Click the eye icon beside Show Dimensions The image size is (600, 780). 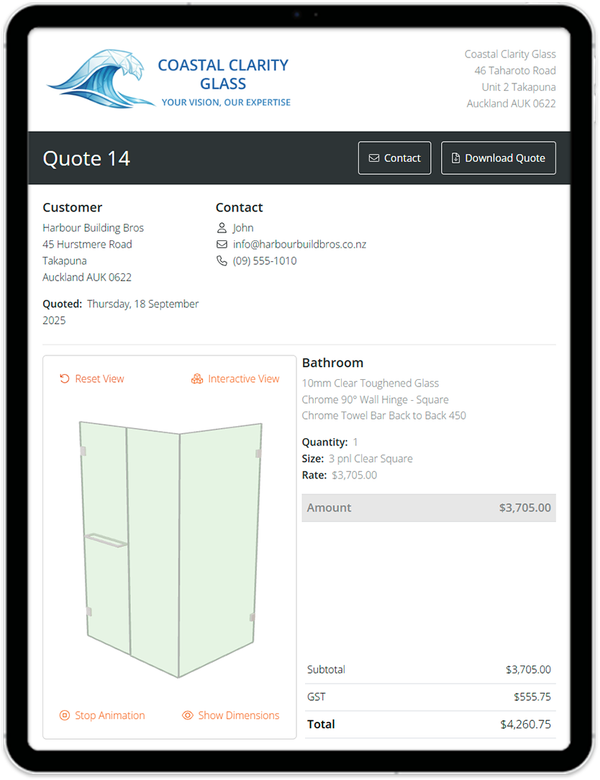coord(188,715)
